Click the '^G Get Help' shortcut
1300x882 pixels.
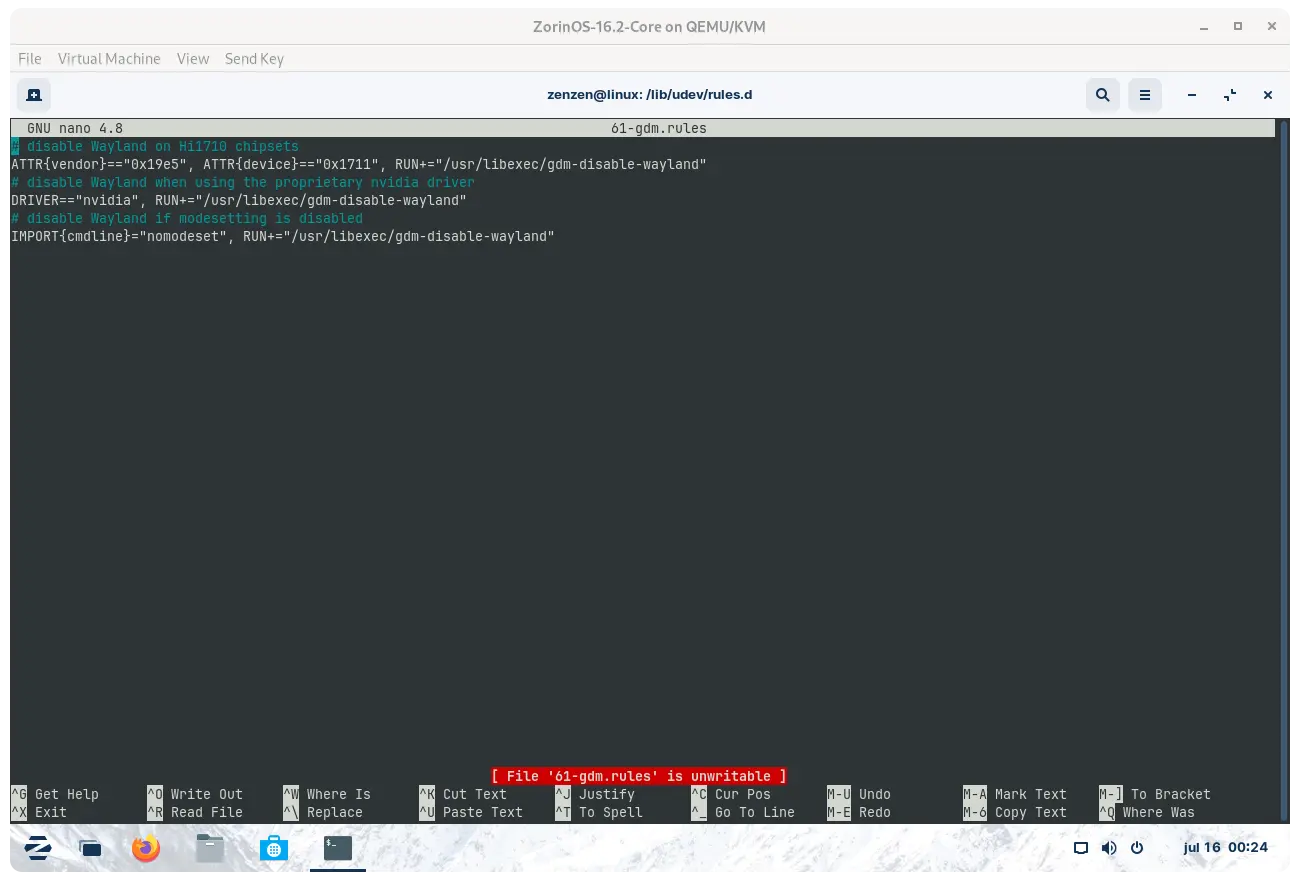pyautogui.click(x=55, y=794)
